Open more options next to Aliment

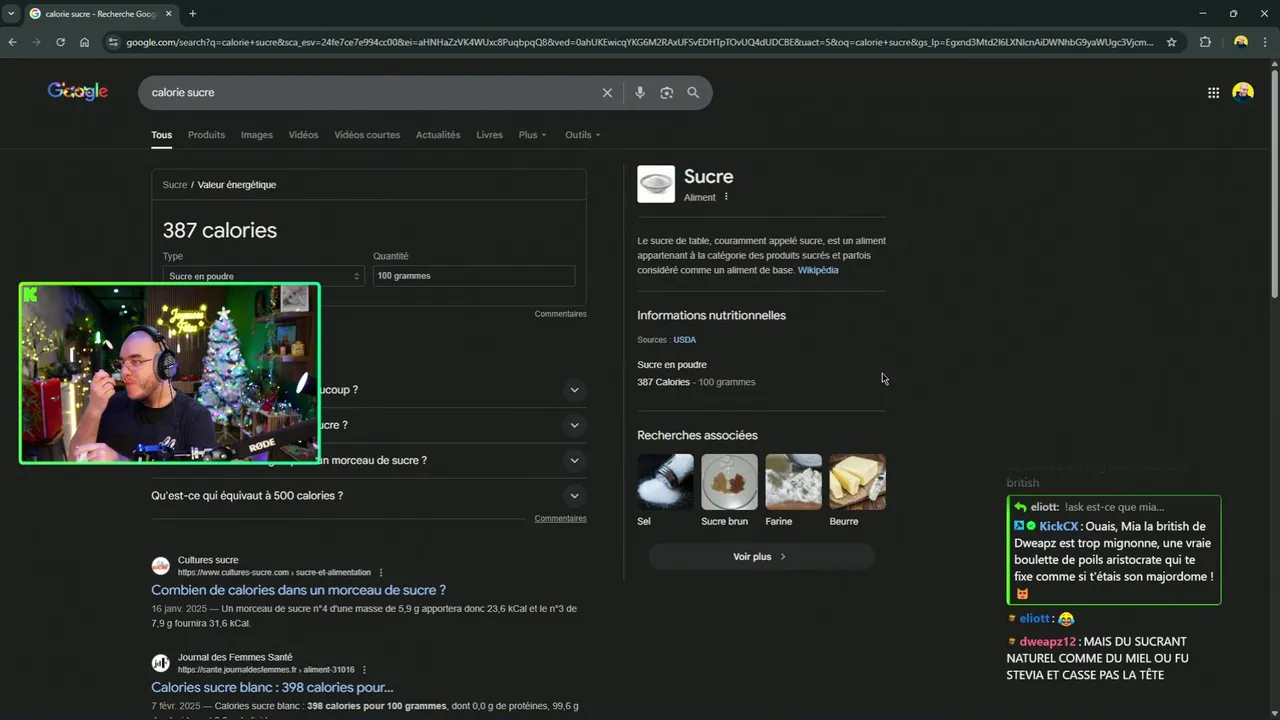(x=726, y=197)
